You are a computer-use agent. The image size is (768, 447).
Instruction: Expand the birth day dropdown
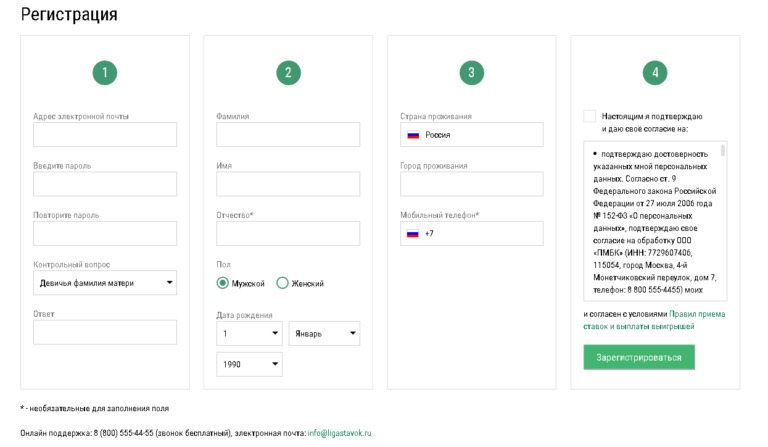249,333
